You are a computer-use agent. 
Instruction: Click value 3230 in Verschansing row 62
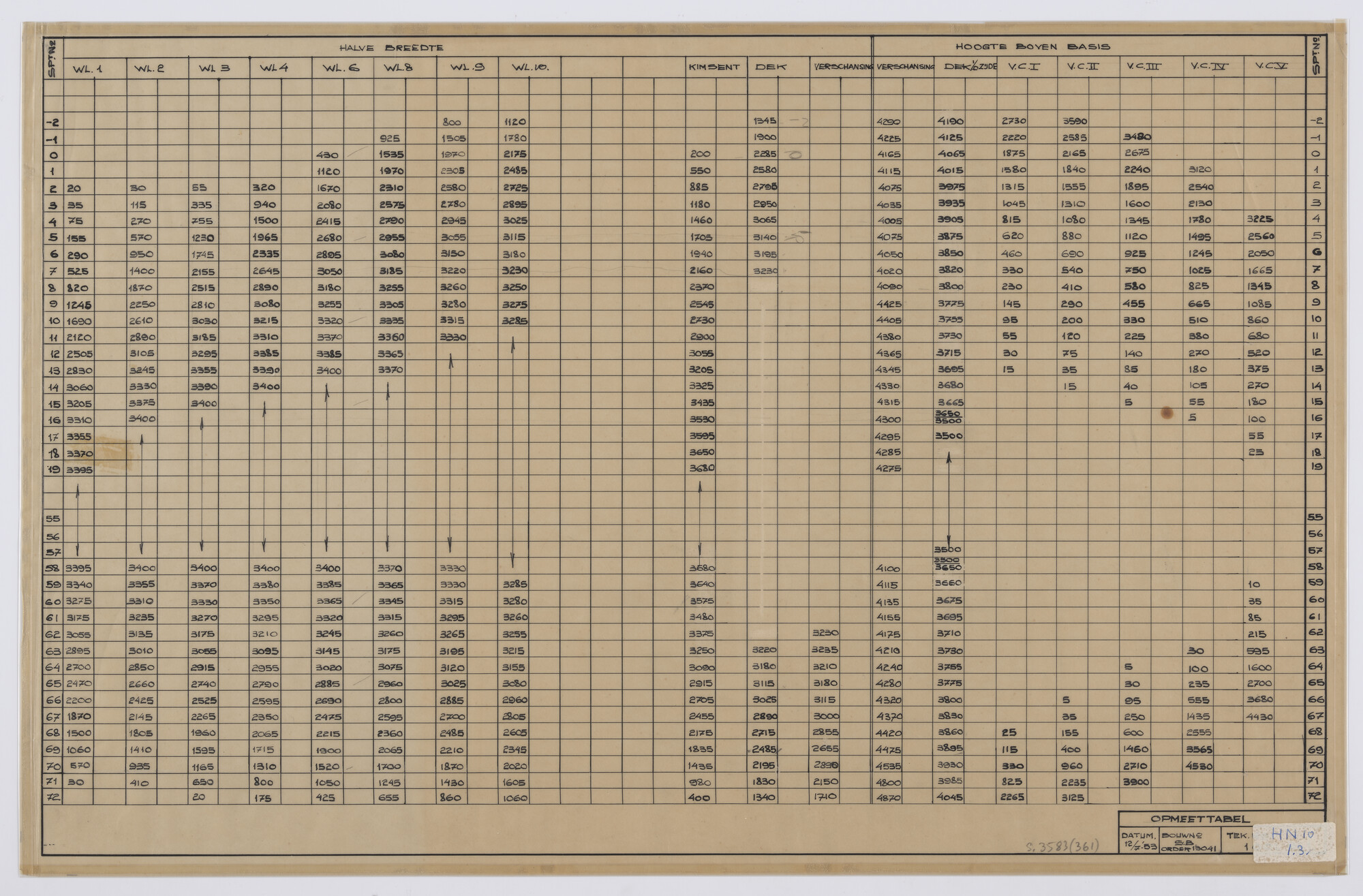[825, 633]
